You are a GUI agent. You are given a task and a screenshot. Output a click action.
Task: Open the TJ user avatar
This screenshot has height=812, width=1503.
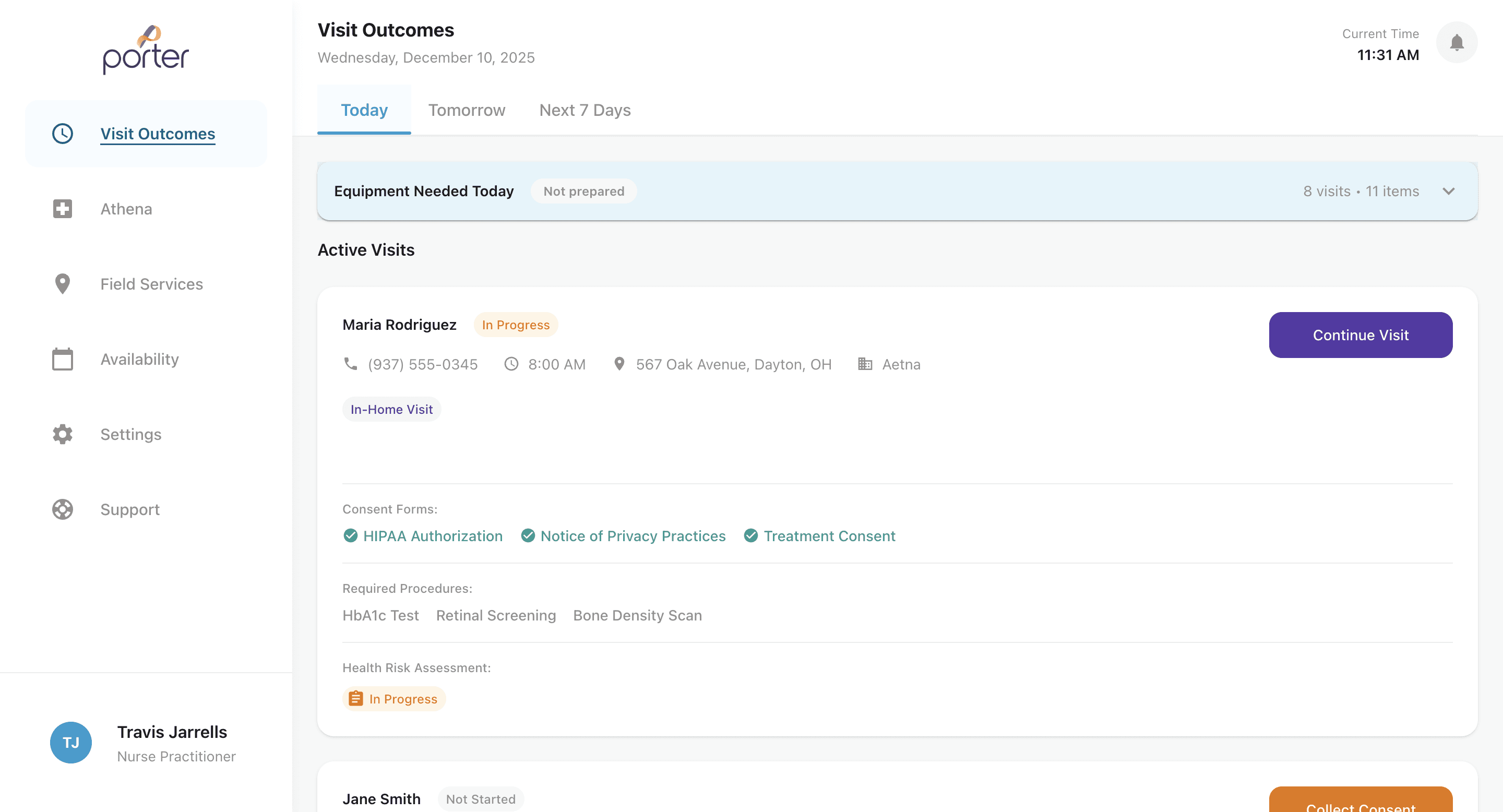[70, 743]
